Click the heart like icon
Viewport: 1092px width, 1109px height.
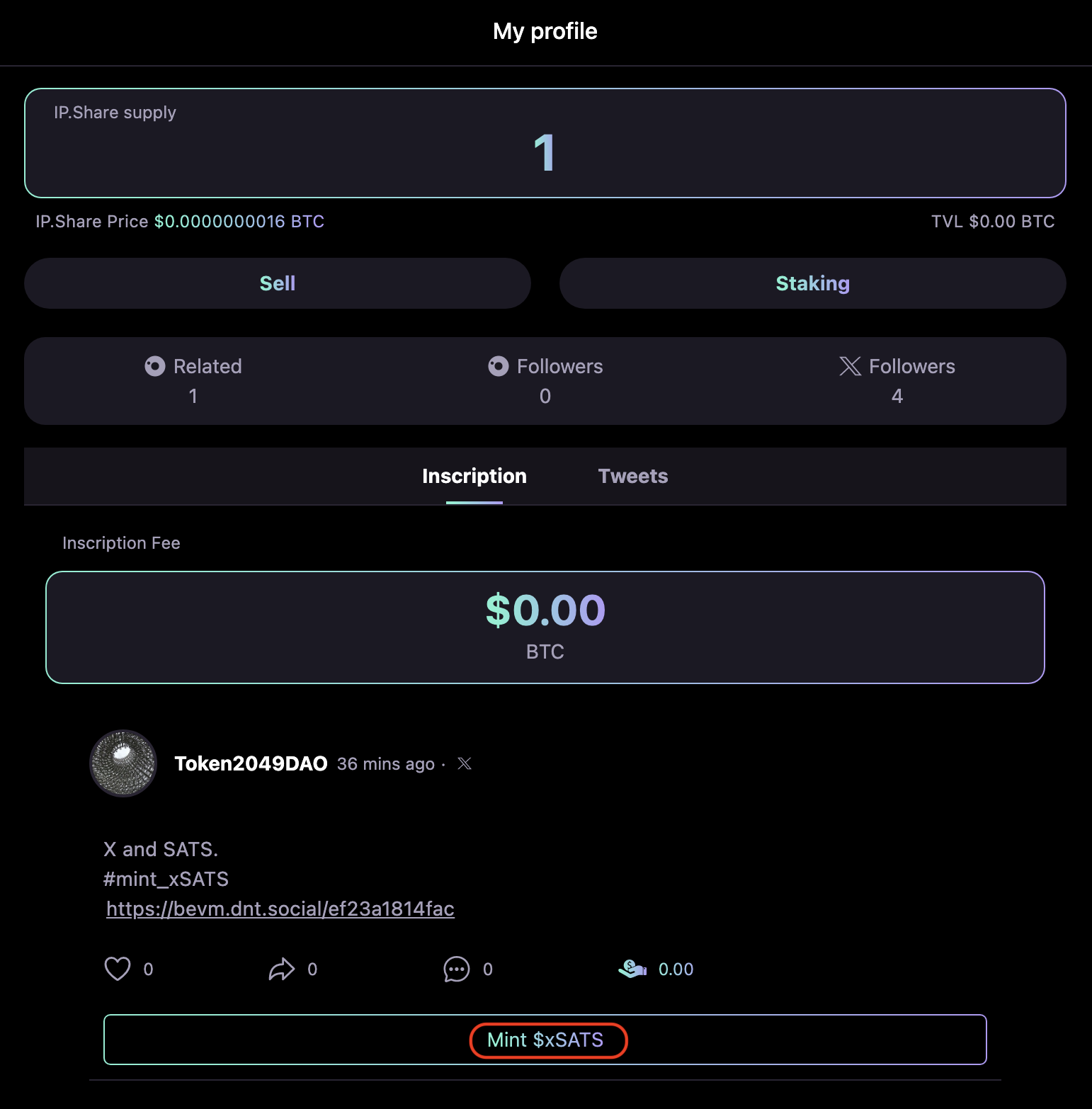(118, 969)
